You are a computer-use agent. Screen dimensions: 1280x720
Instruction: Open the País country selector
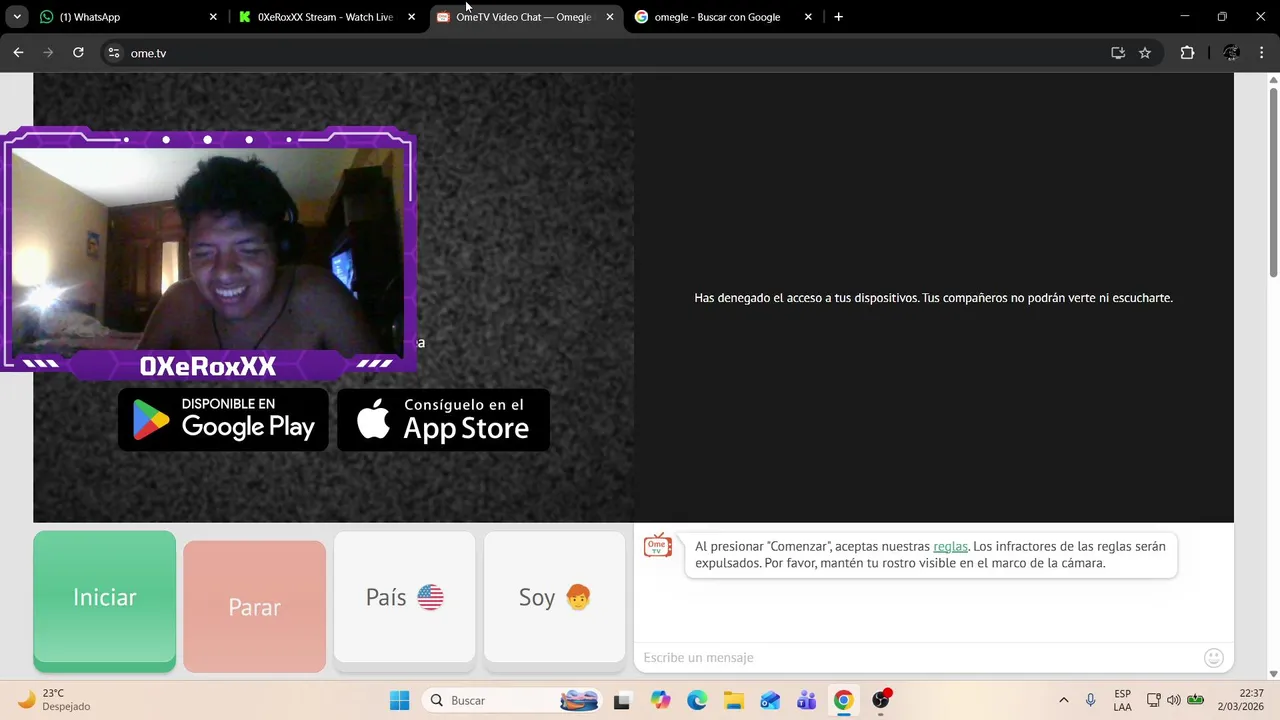click(x=404, y=597)
